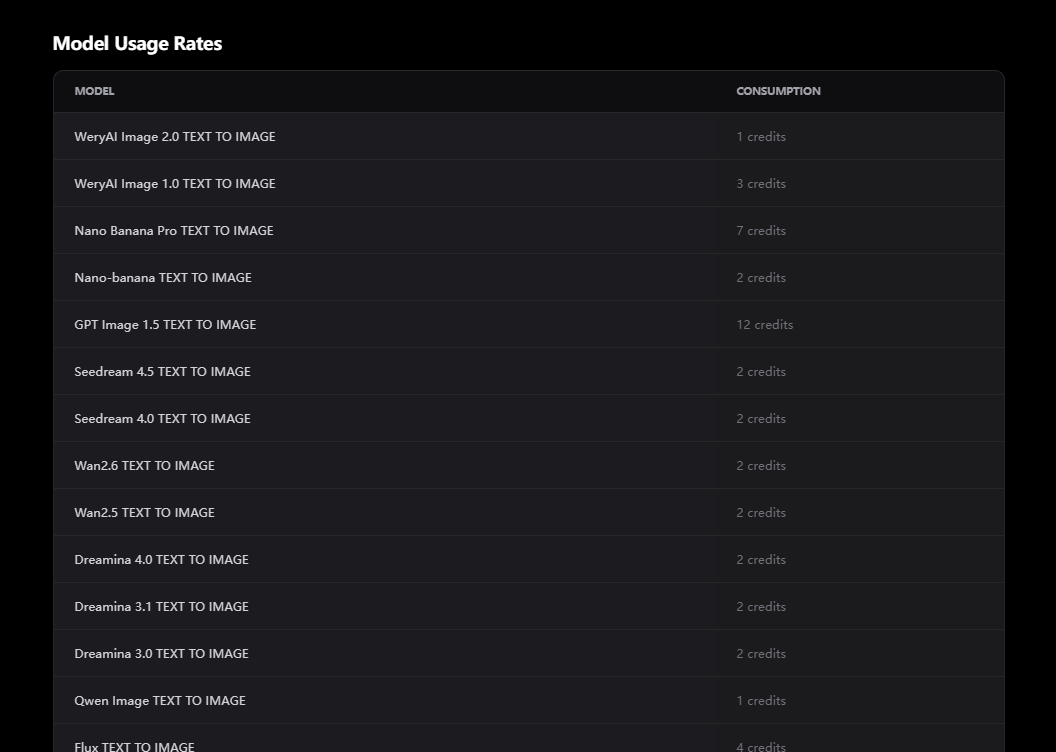The height and width of the screenshot is (752, 1056).
Task: Click the 2 credits value for Seedream 4.0
Action: (x=761, y=419)
